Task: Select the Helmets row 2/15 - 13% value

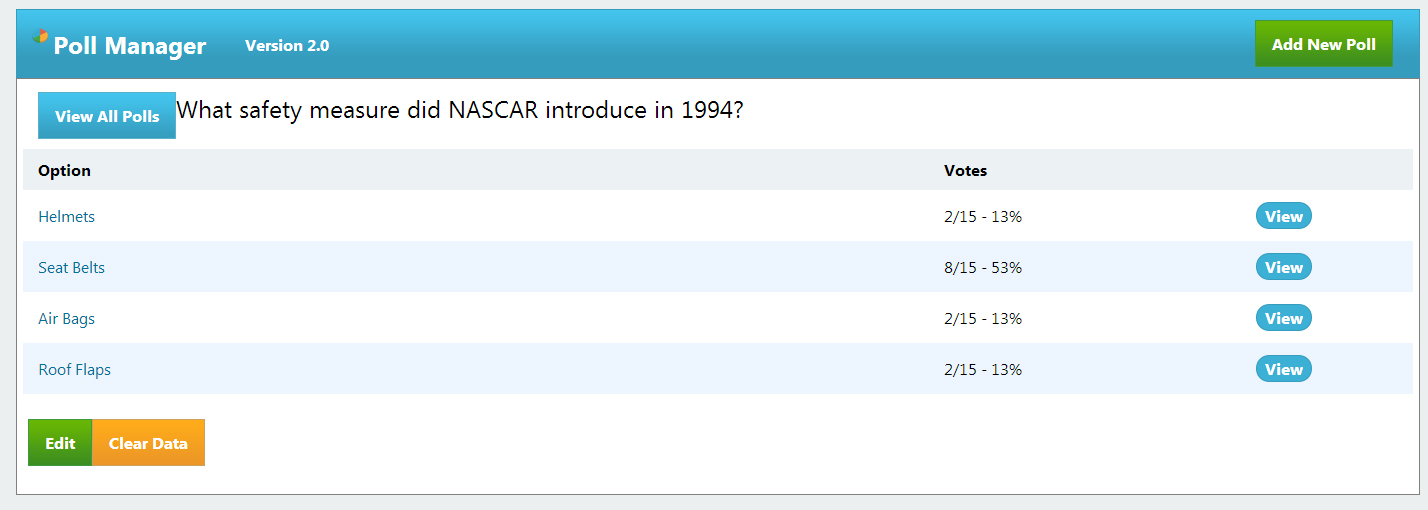Action: click(983, 217)
